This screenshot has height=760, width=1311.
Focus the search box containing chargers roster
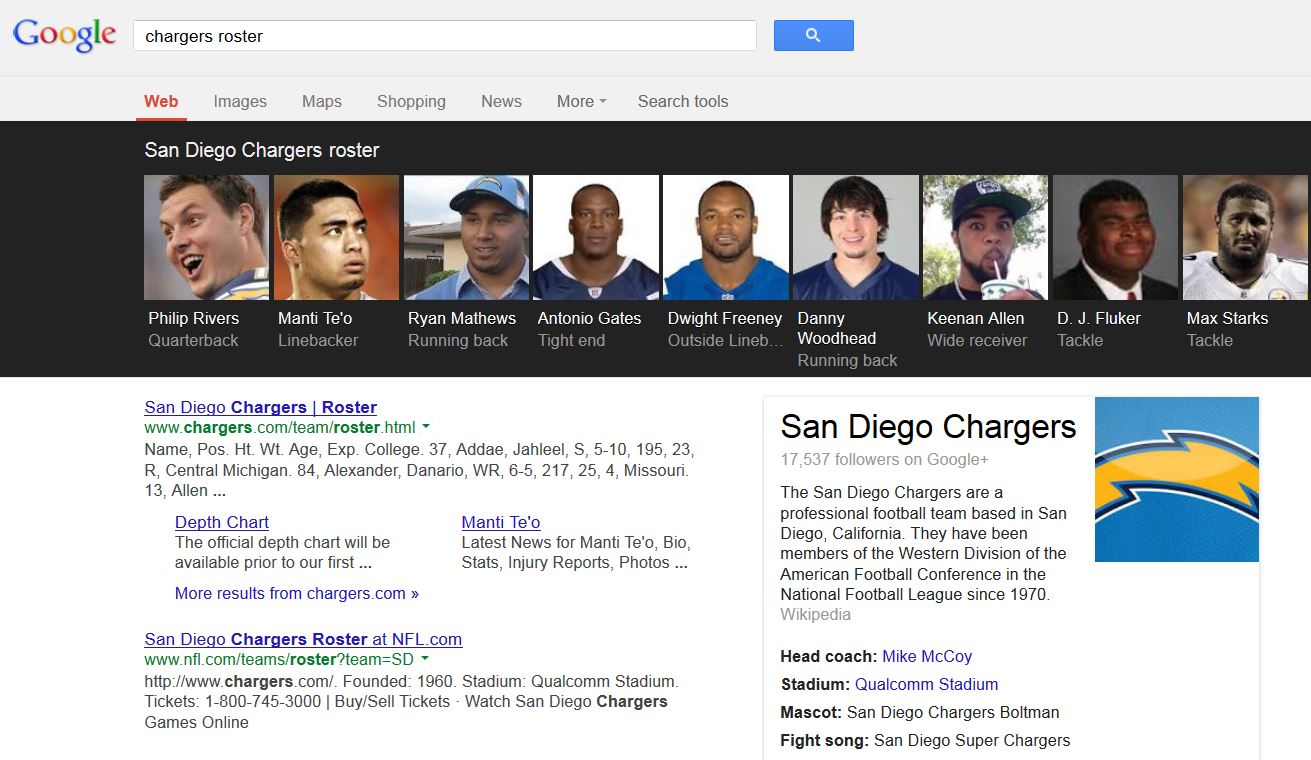point(445,36)
